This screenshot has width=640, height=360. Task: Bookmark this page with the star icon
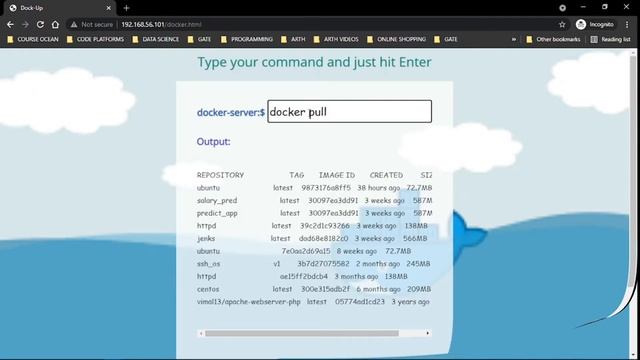point(562,24)
